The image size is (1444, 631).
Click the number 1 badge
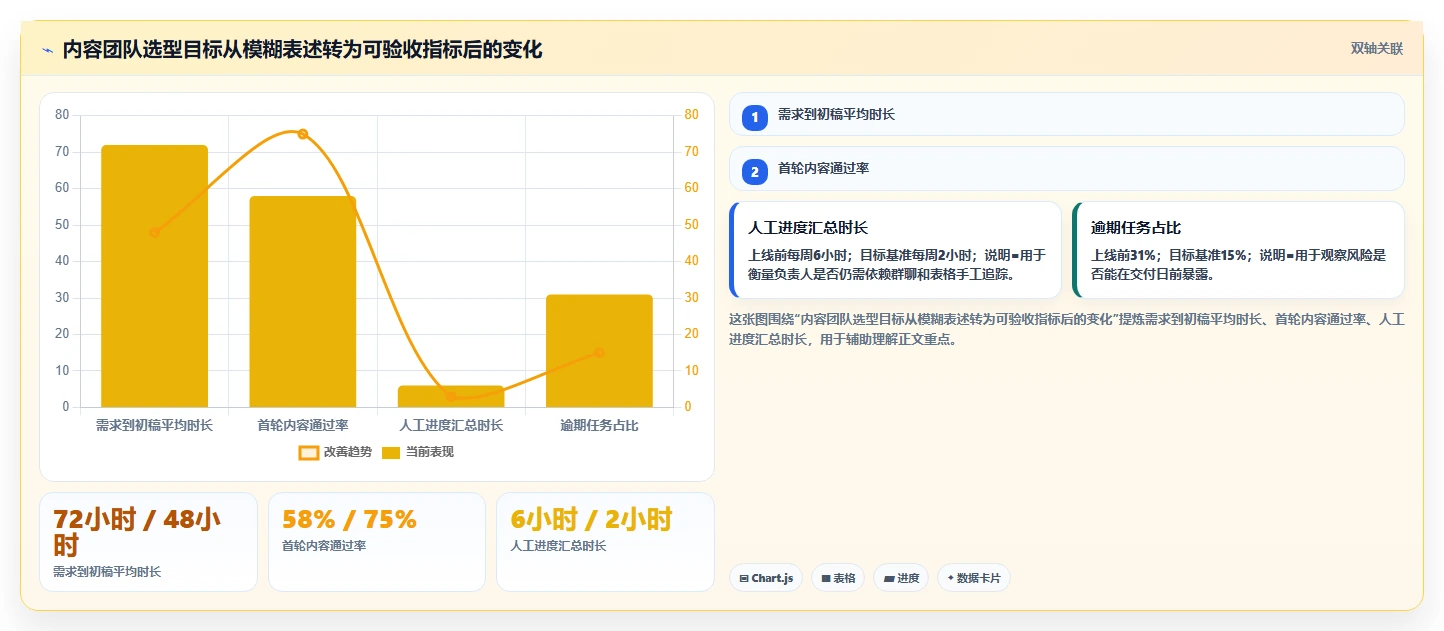tap(755, 118)
